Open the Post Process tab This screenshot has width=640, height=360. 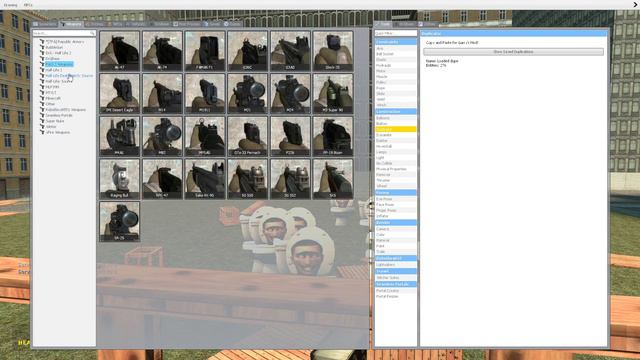point(187,24)
